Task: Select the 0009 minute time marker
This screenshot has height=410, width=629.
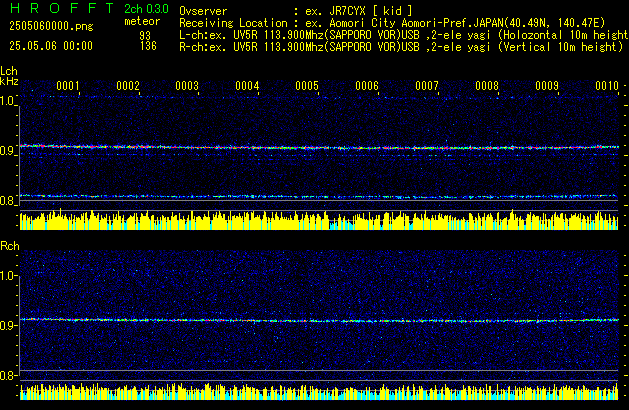Action: pos(547,86)
